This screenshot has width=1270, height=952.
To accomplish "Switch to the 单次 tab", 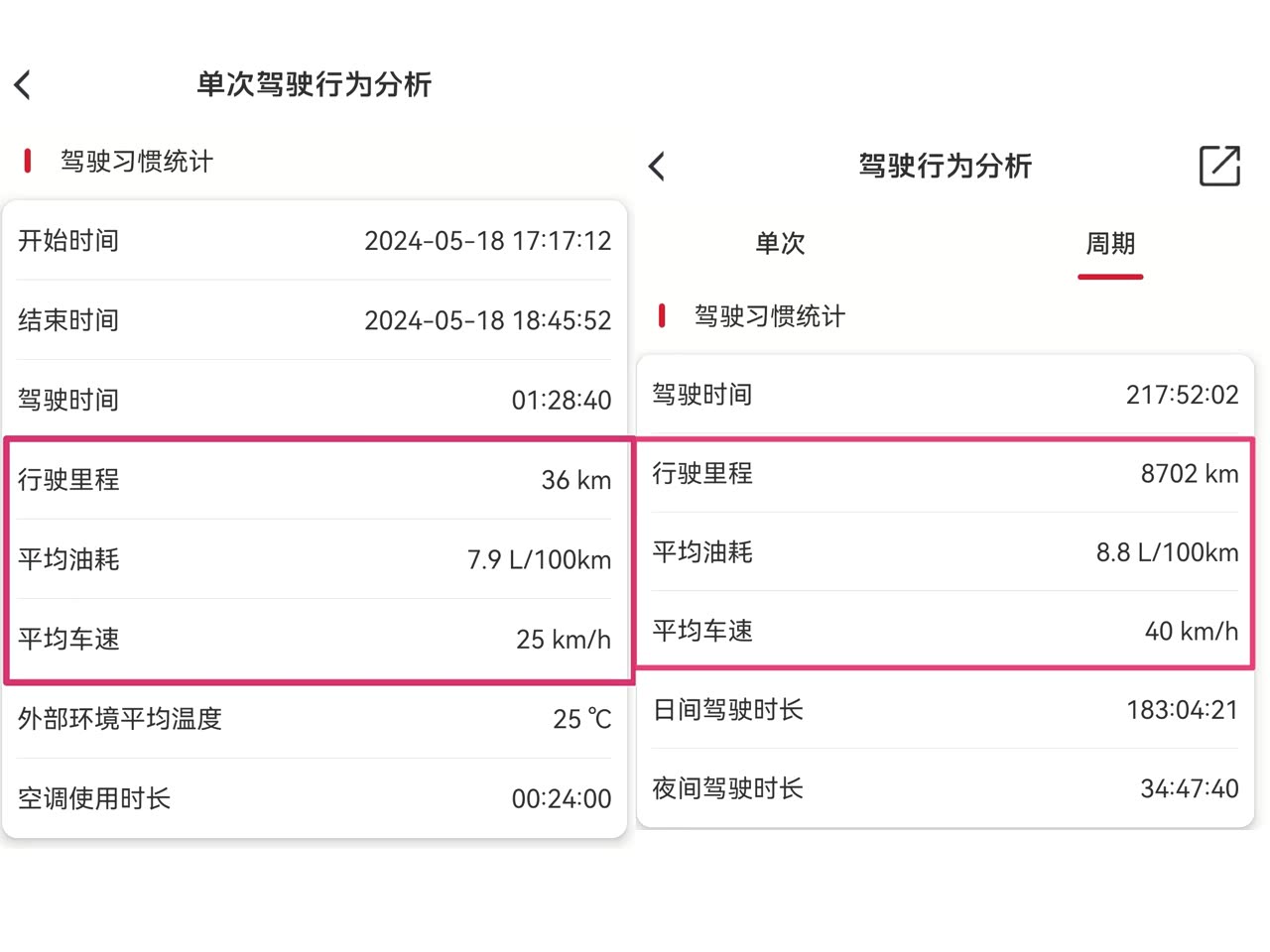I will 780,244.
